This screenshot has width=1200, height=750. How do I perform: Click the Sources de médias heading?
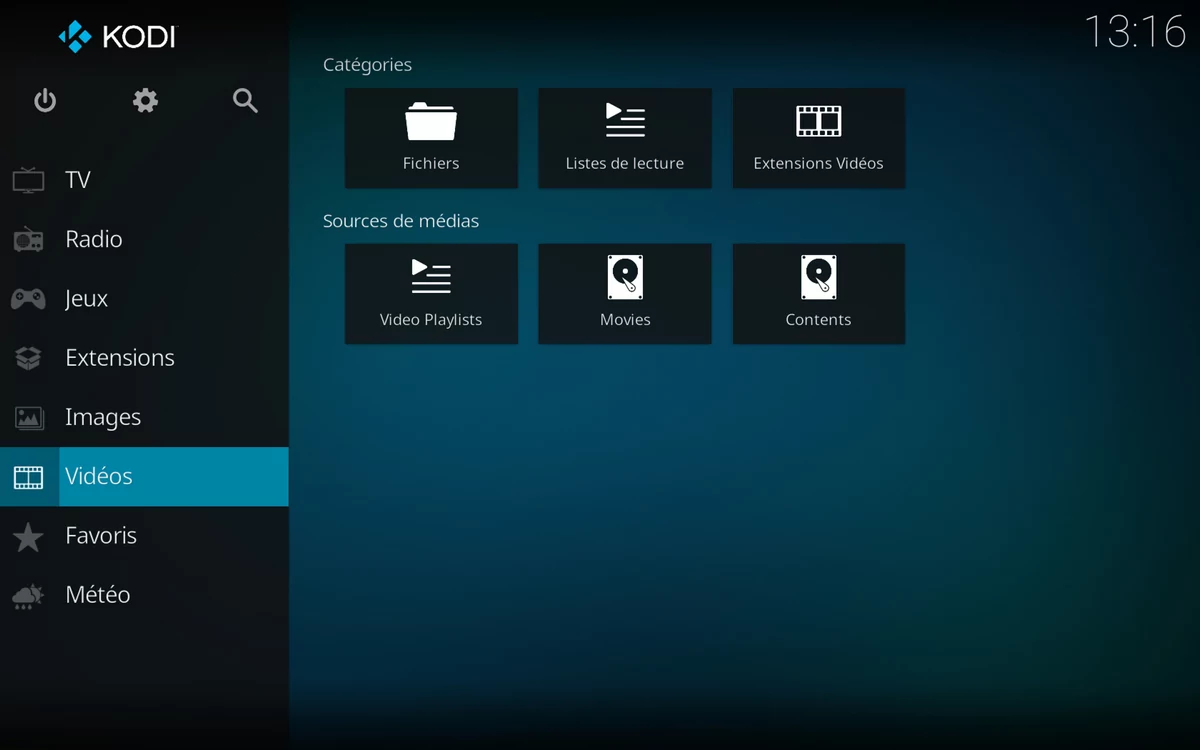coord(401,221)
